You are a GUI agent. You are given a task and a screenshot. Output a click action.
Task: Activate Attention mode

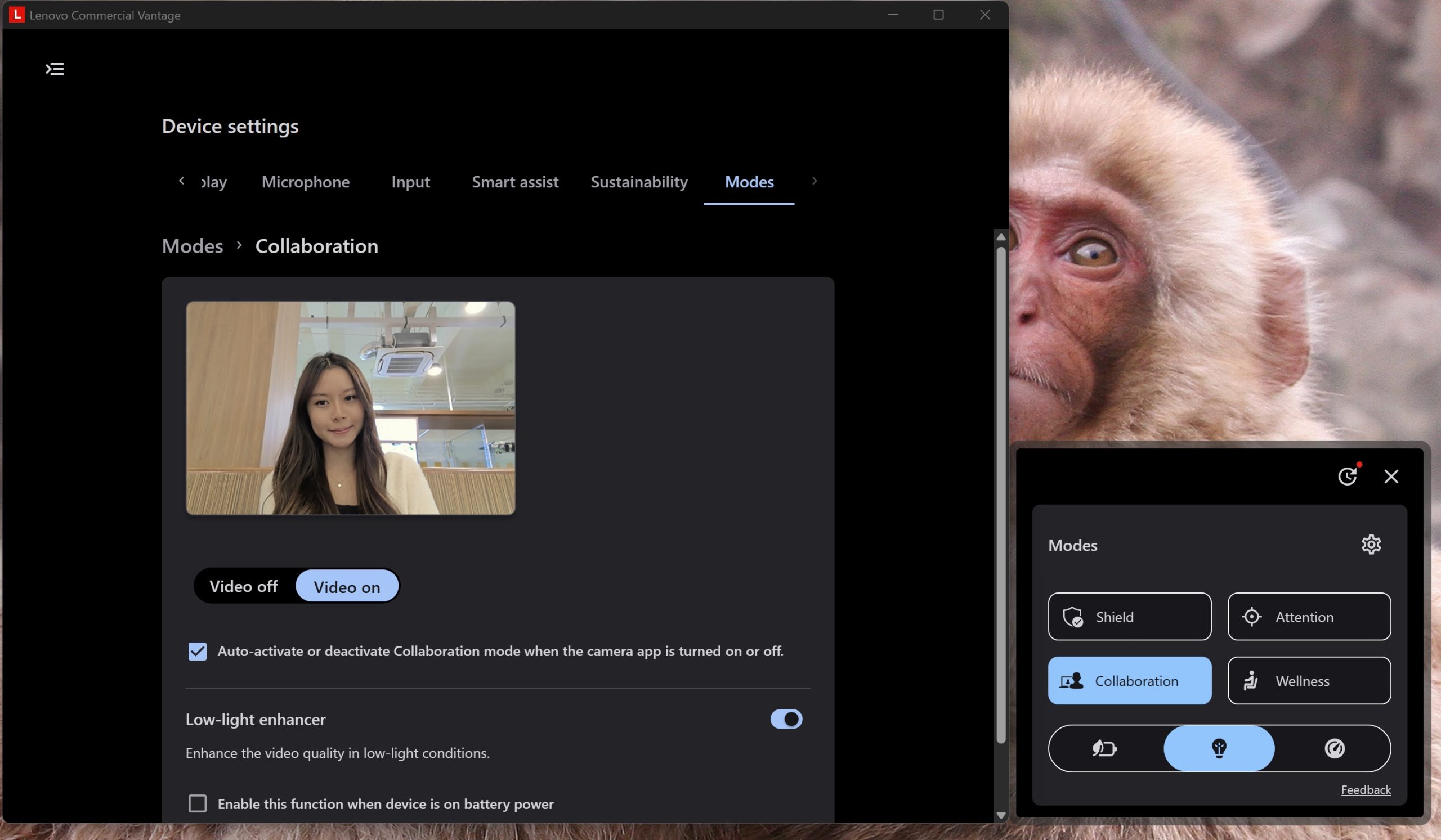(x=1308, y=617)
